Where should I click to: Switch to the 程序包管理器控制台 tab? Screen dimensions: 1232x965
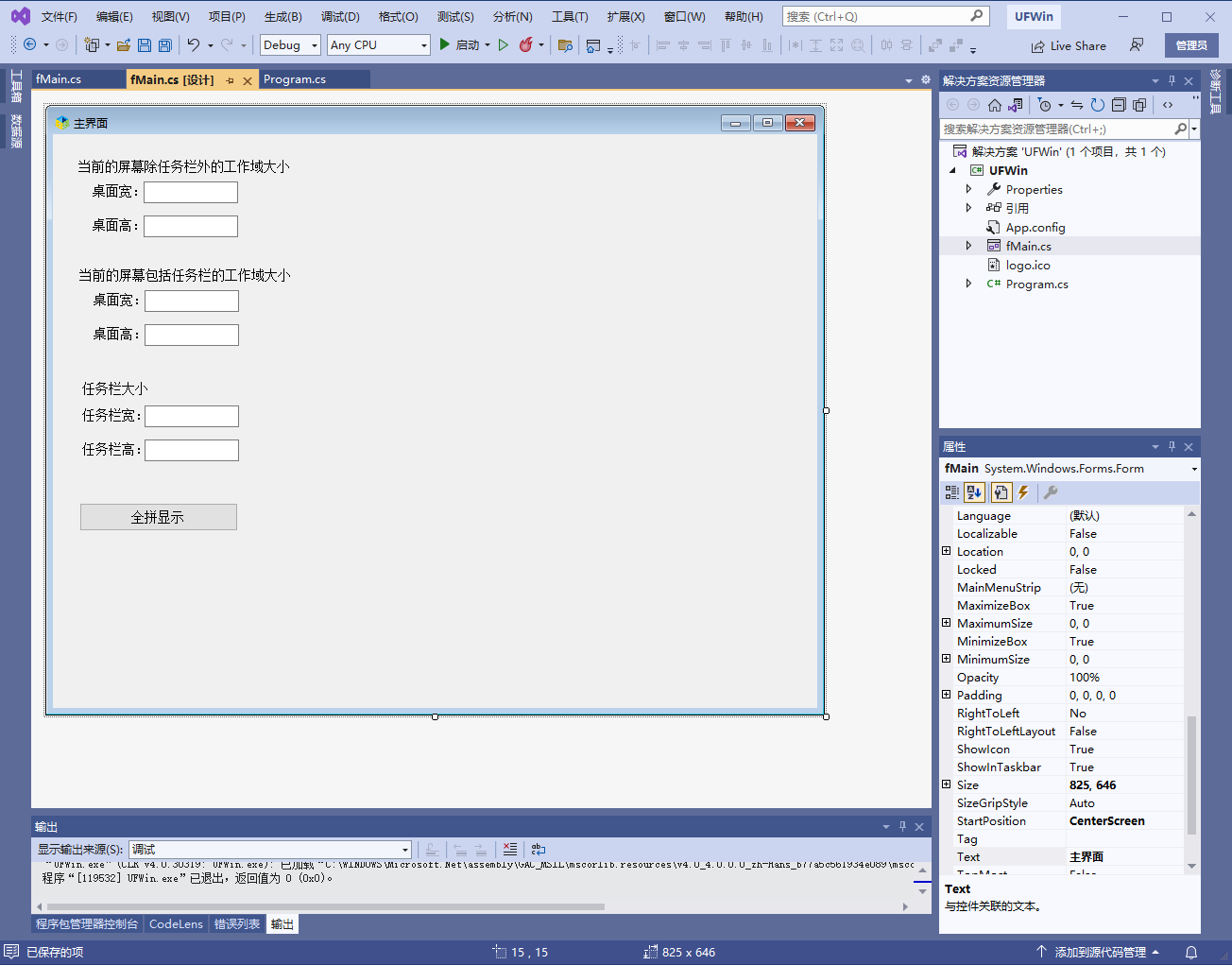[87, 924]
